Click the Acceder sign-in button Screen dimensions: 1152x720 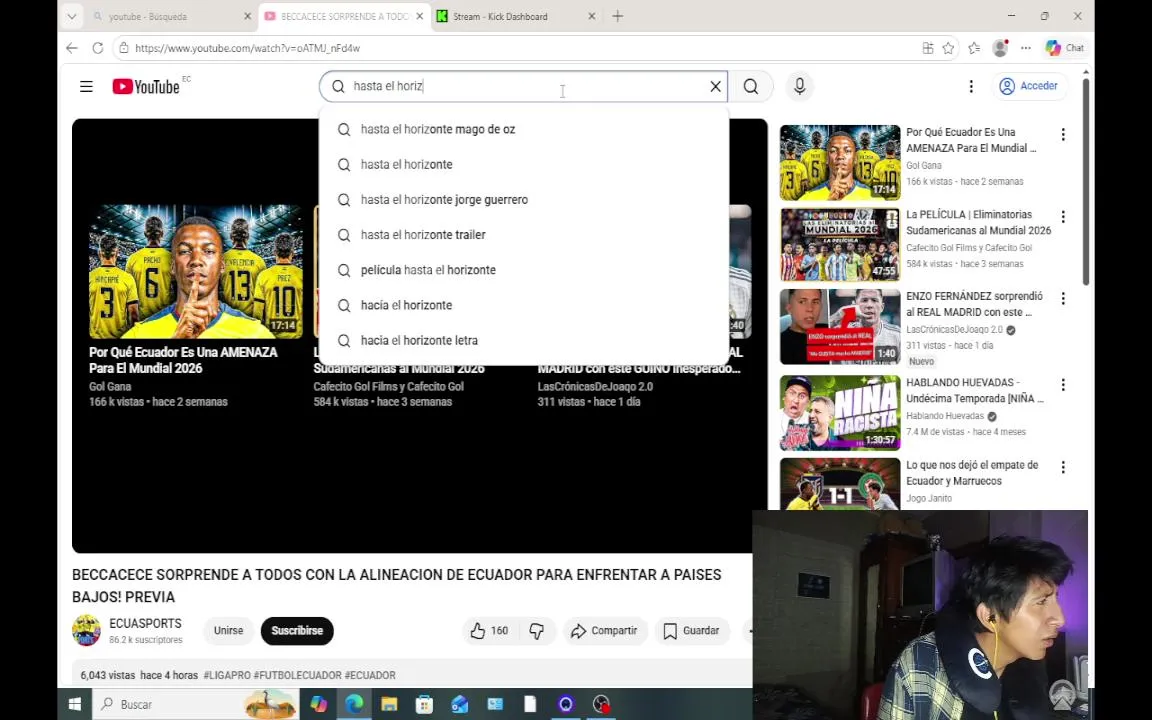(1029, 86)
